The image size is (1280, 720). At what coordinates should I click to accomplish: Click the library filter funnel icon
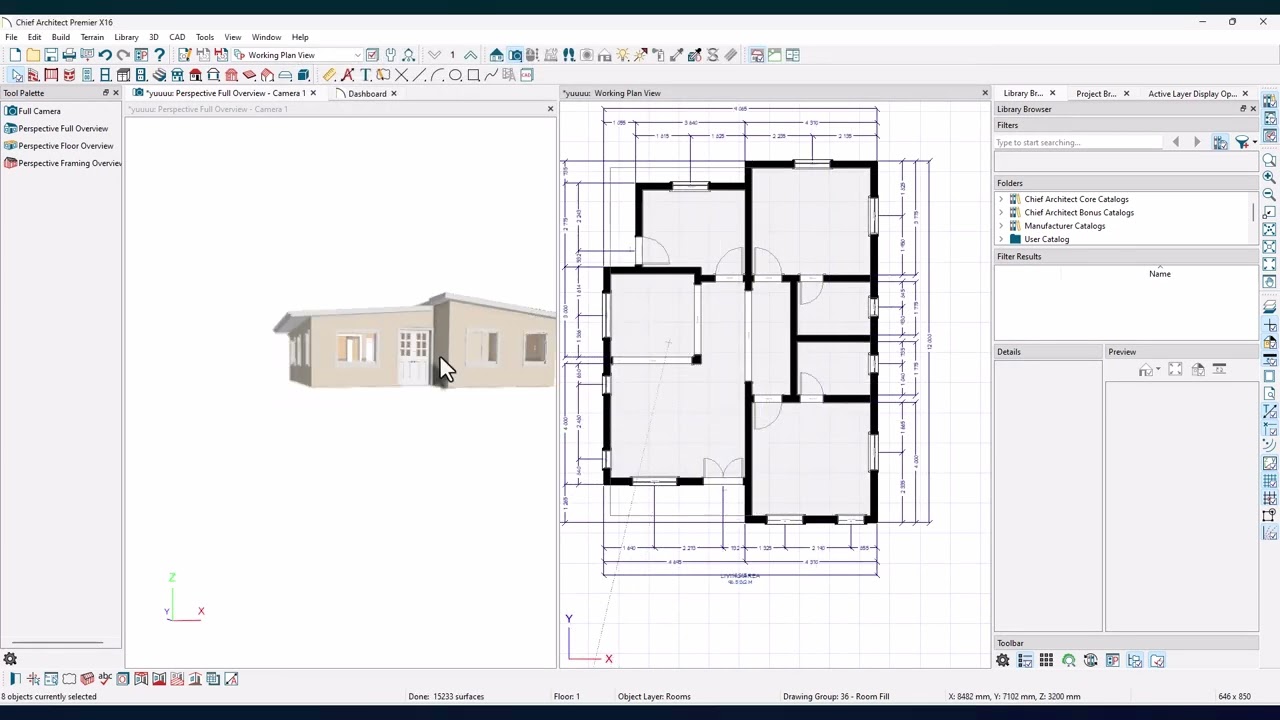[x=1241, y=142]
